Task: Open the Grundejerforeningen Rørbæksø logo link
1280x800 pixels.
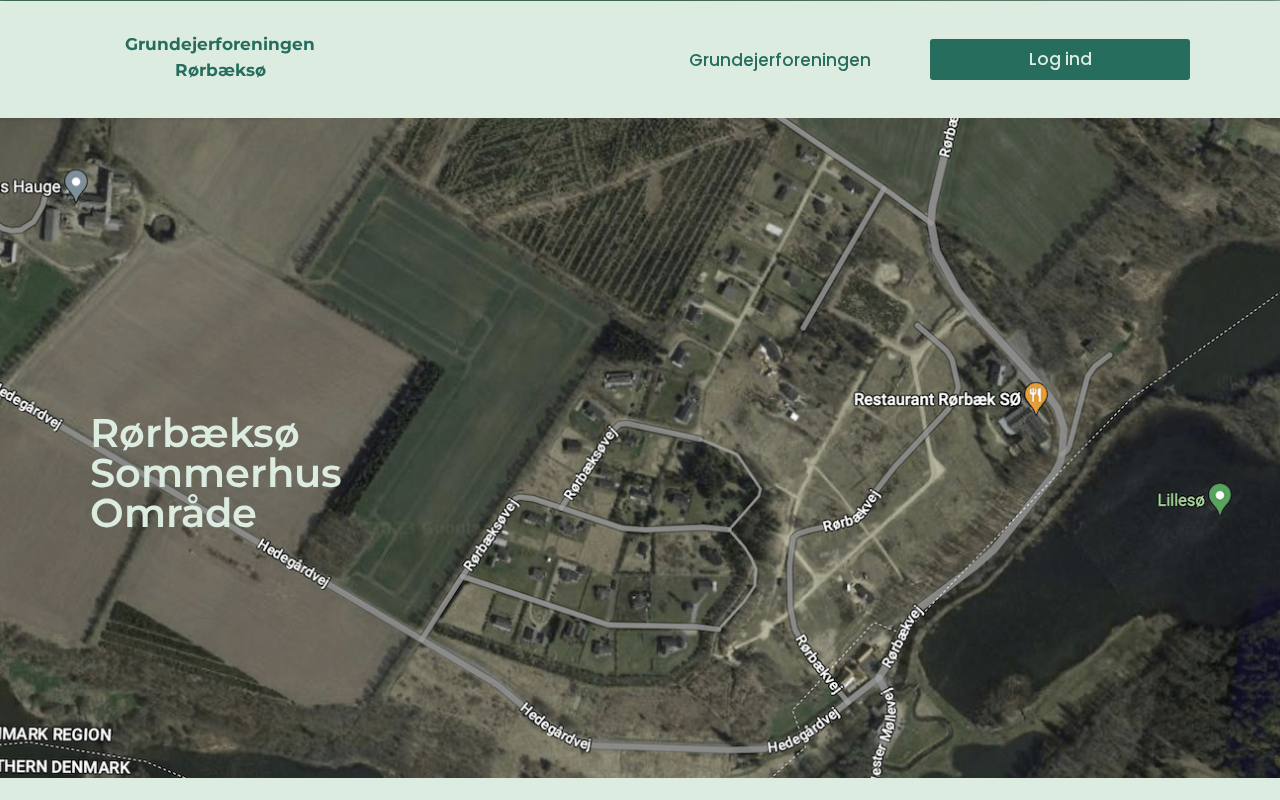Action: click(220, 57)
